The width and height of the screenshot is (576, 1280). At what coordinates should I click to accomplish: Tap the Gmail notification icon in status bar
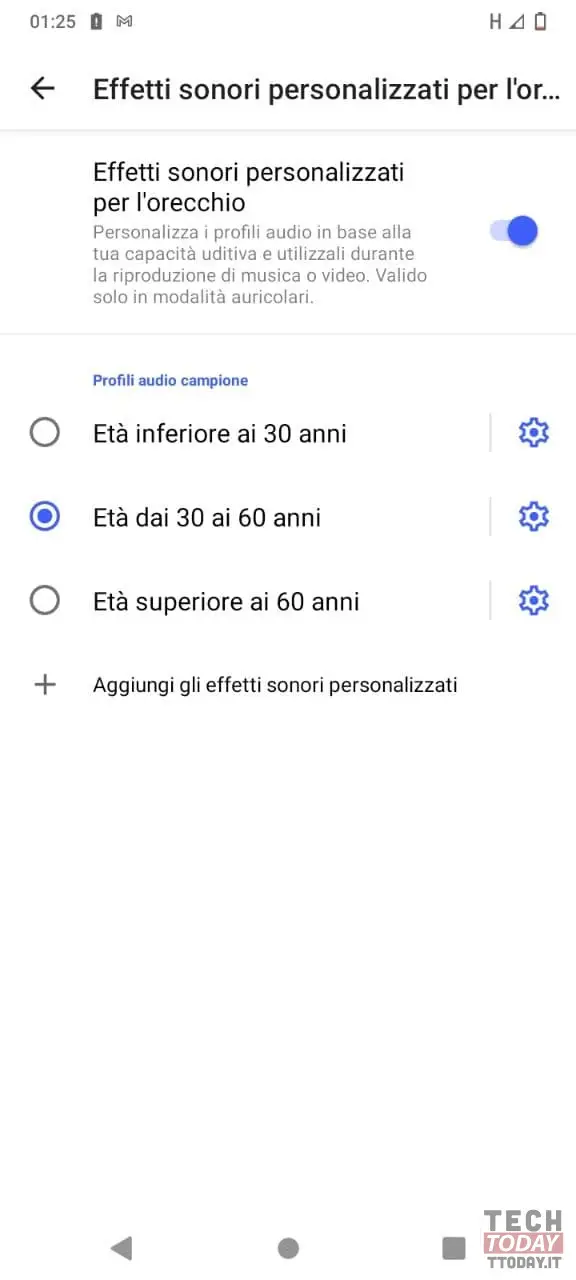125,21
